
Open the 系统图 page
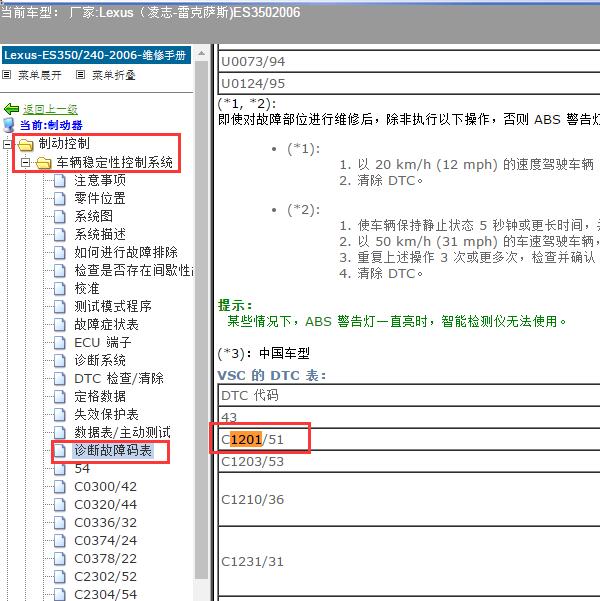coord(94,216)
